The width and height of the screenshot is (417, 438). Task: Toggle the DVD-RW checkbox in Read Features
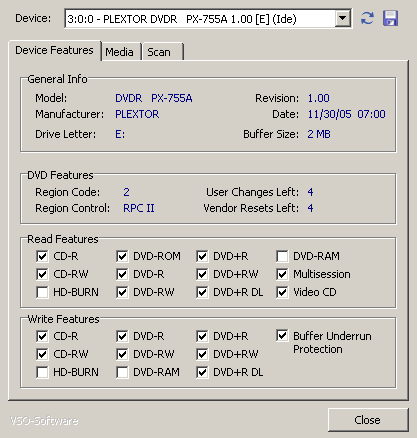[x=122, y=292]
